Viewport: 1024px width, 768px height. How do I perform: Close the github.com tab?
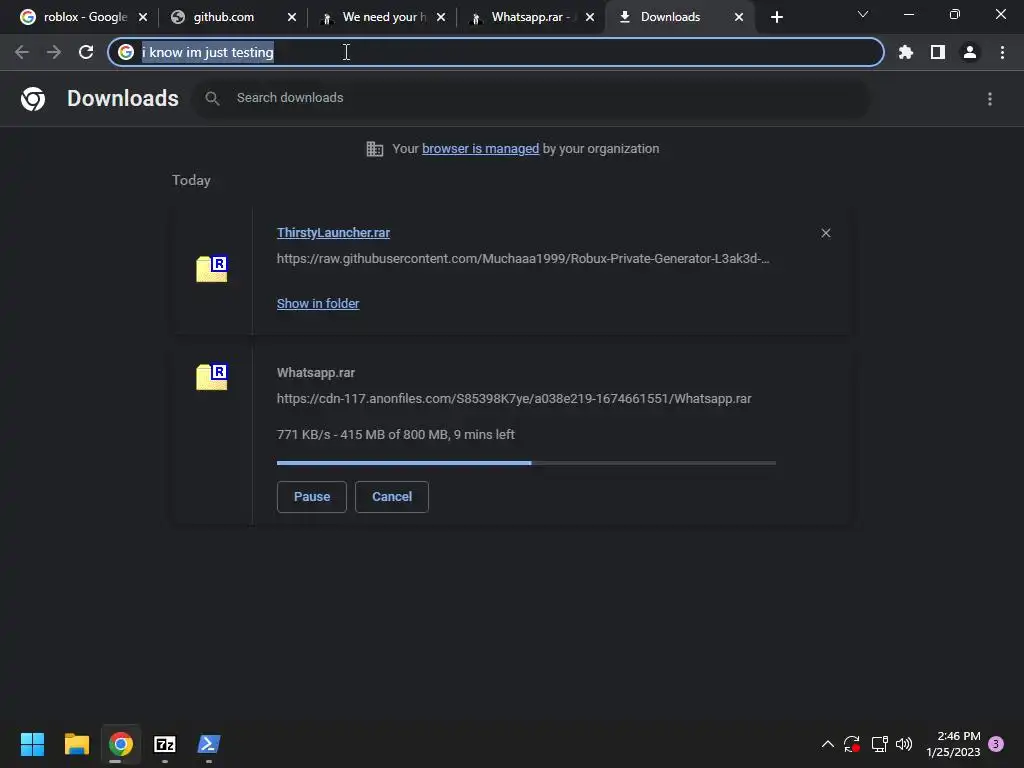[x=291, y=17]
